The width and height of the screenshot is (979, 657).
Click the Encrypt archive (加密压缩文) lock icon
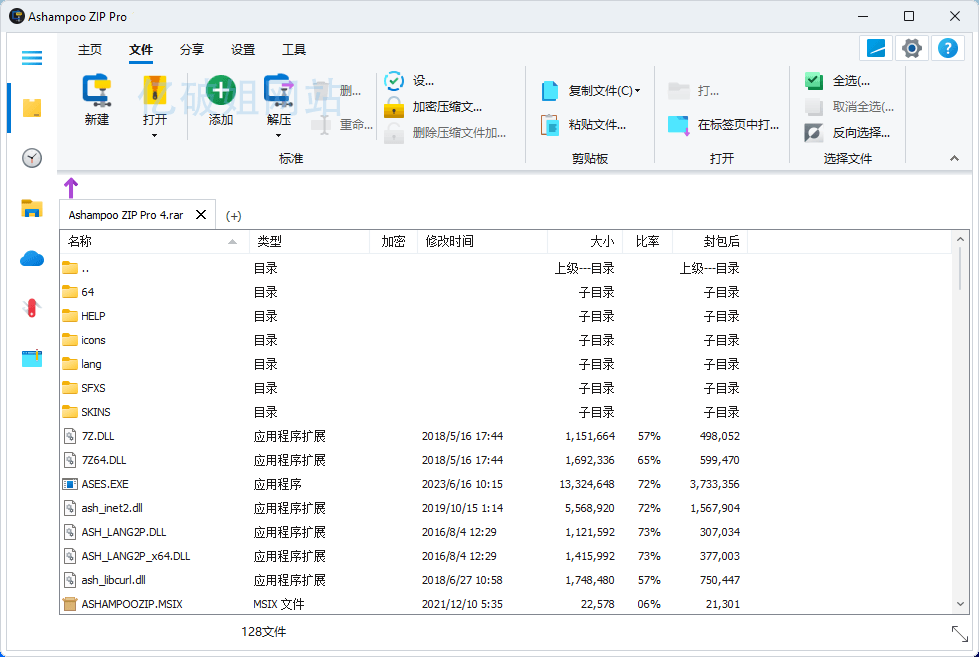[x=394, y=107]
